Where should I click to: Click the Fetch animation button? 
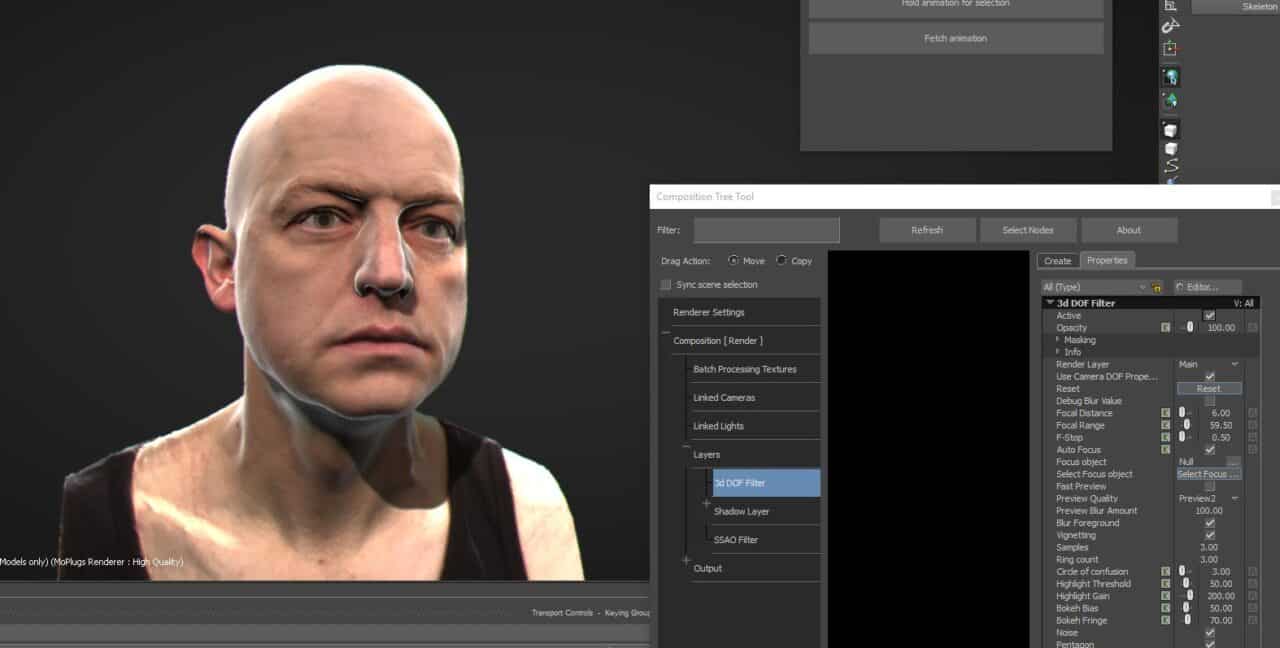955,39
